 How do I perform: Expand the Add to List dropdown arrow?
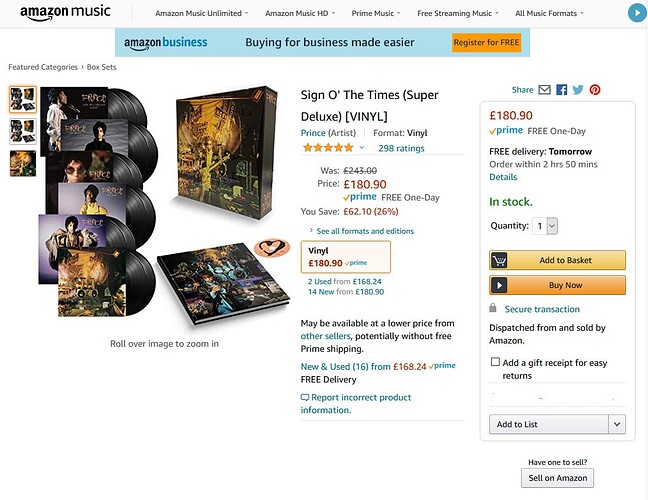point(617,424)
